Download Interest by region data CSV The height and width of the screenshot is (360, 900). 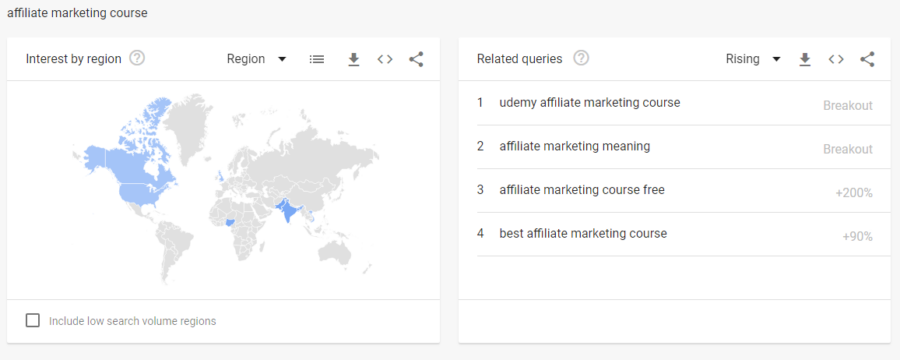point(354,59)
